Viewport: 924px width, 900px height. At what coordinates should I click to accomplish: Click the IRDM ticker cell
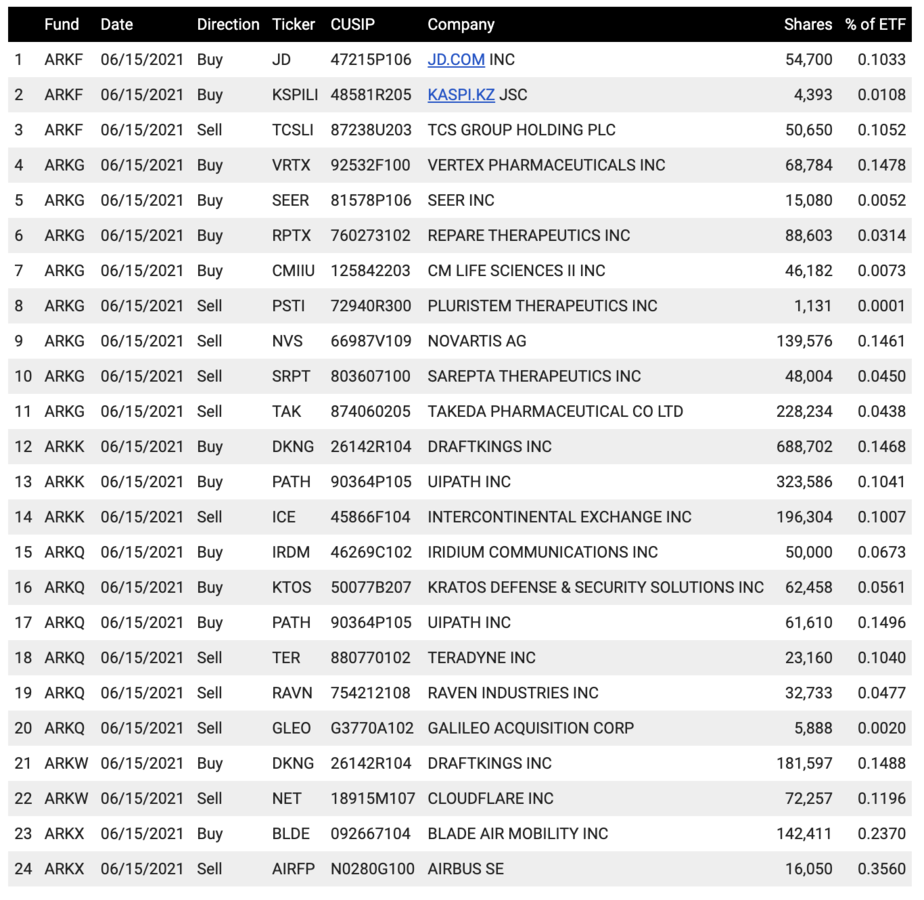coord(291,552)
